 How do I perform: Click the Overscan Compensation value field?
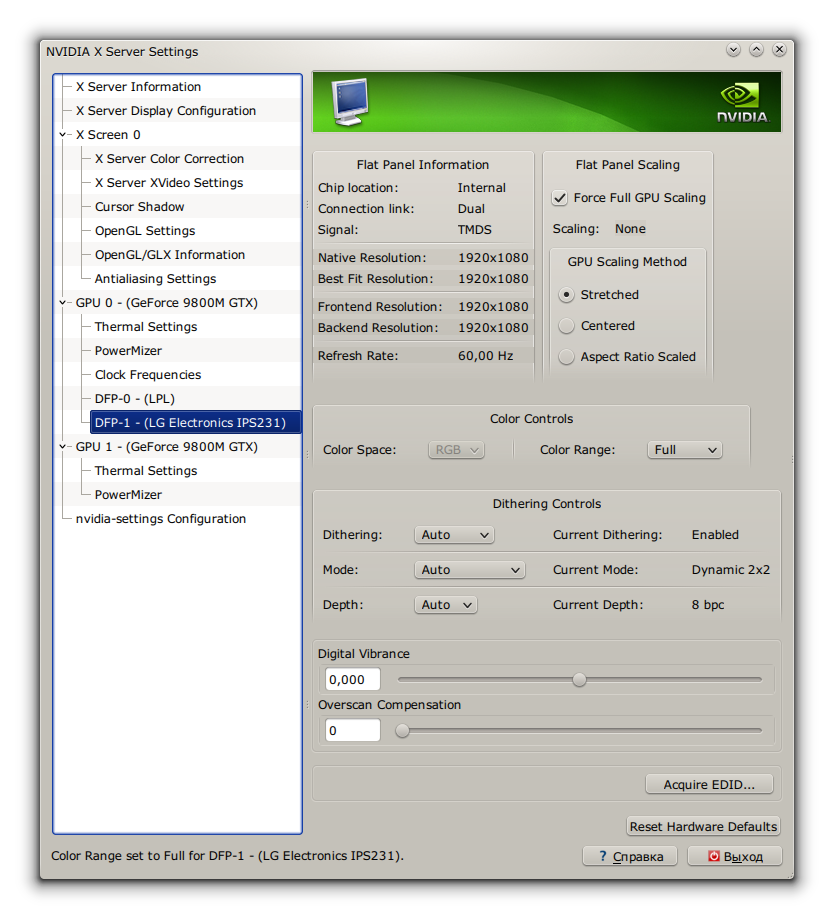[352, 731]
